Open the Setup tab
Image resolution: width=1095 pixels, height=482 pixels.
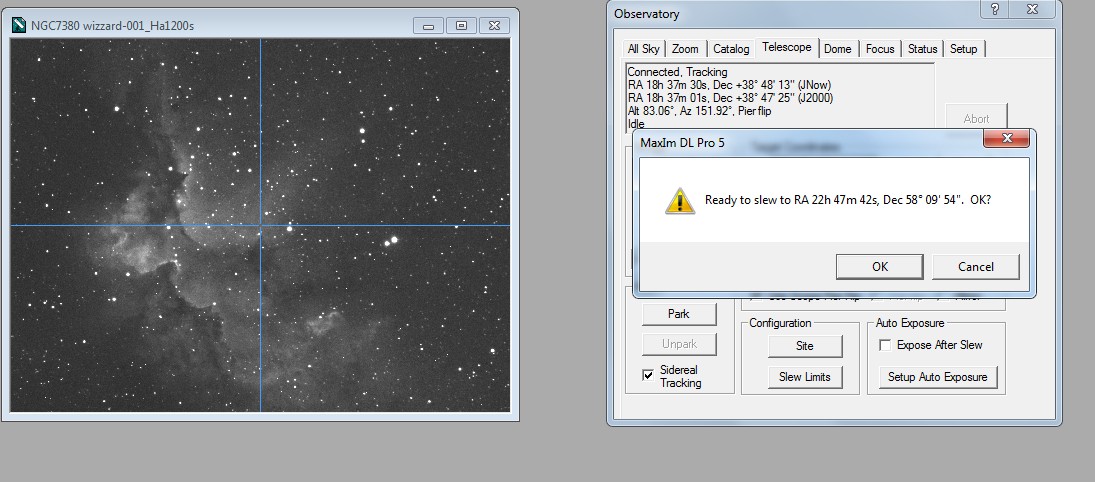click(x=963, y=49)
